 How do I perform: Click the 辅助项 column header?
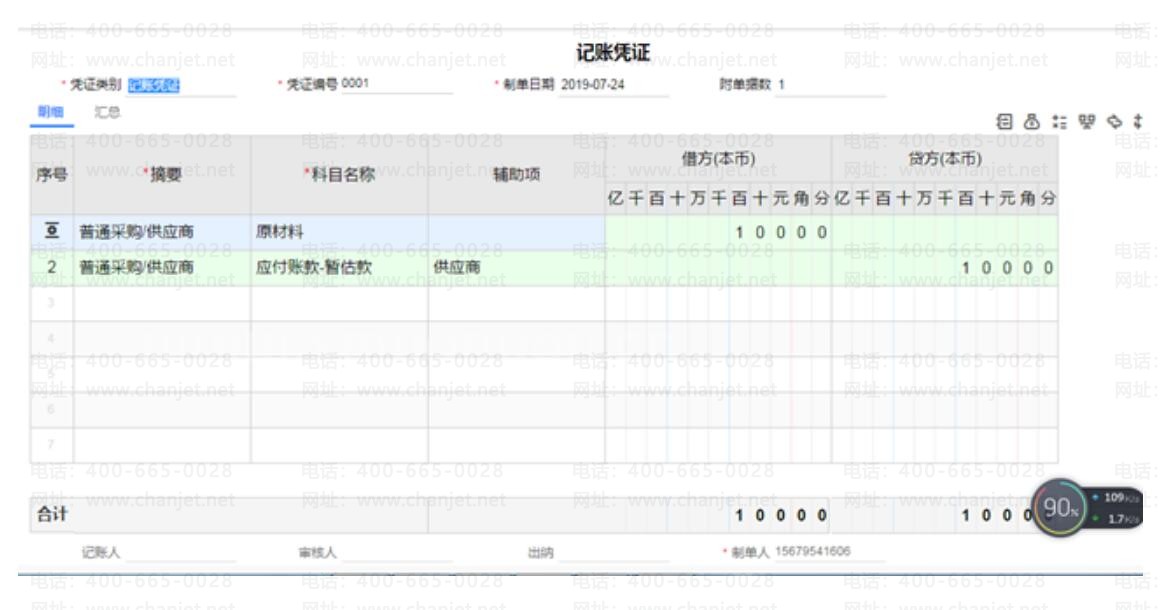[x=516, y=175]
